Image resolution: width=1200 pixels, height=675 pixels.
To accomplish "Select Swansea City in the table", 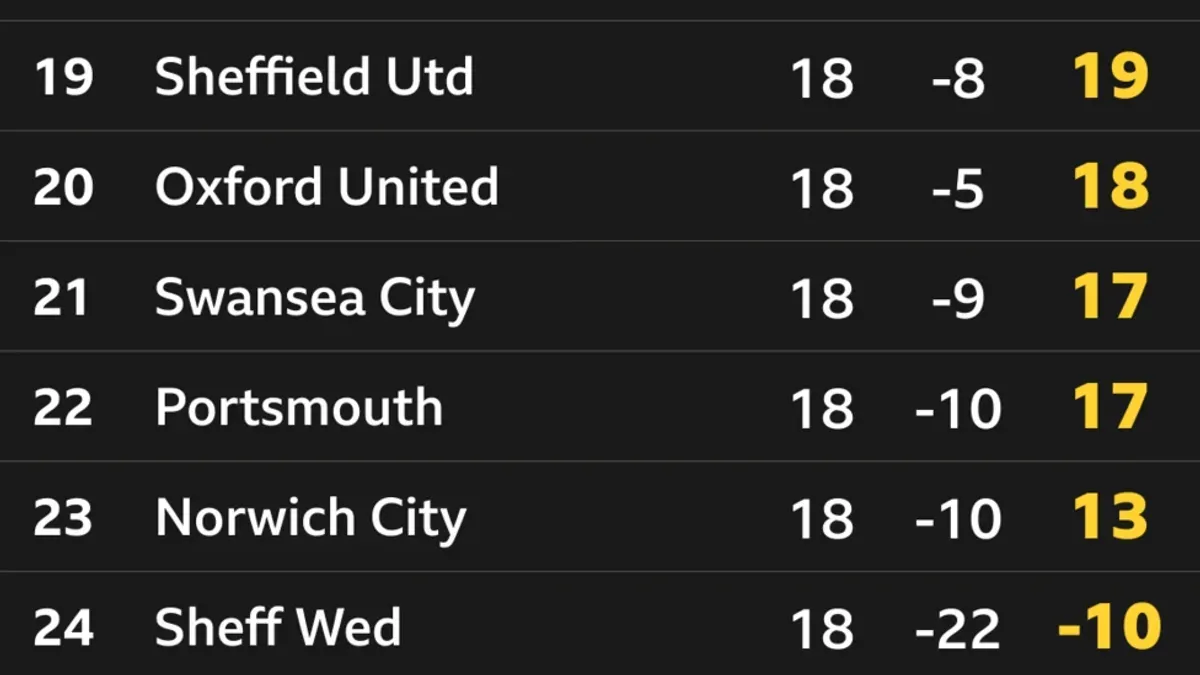I will [x=314, y=298].
